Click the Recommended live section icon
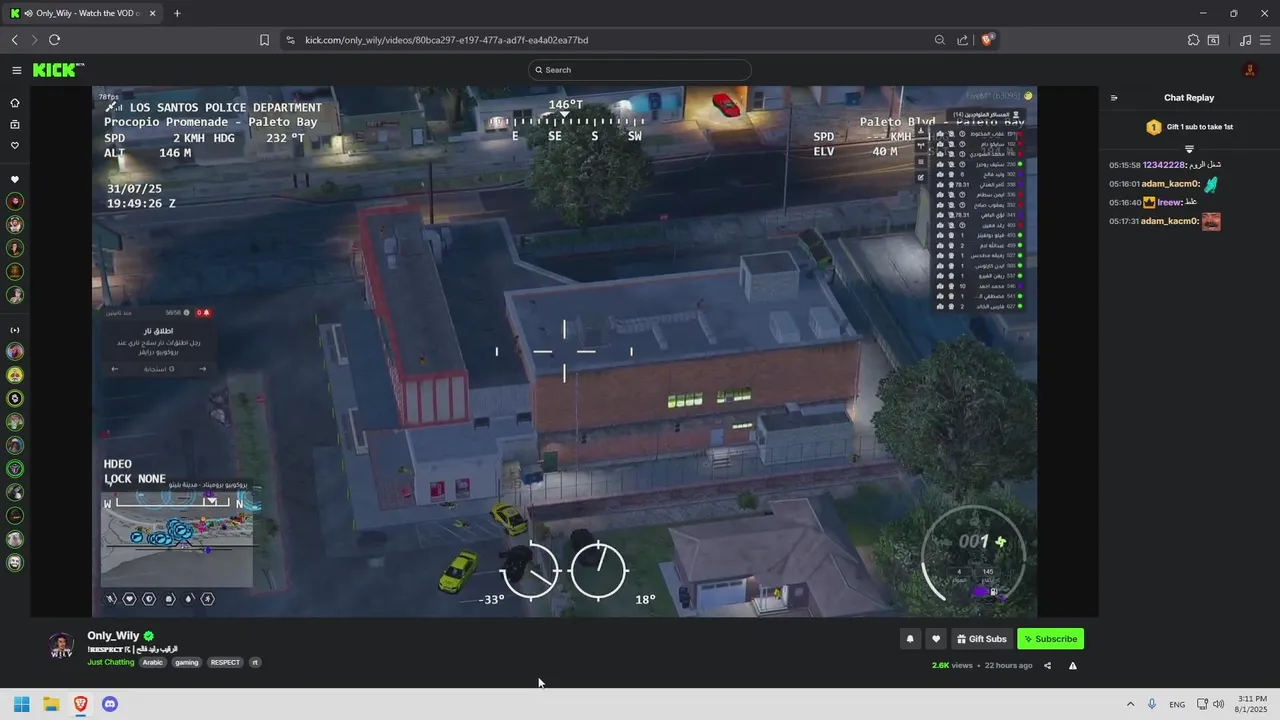 point(15,330)
